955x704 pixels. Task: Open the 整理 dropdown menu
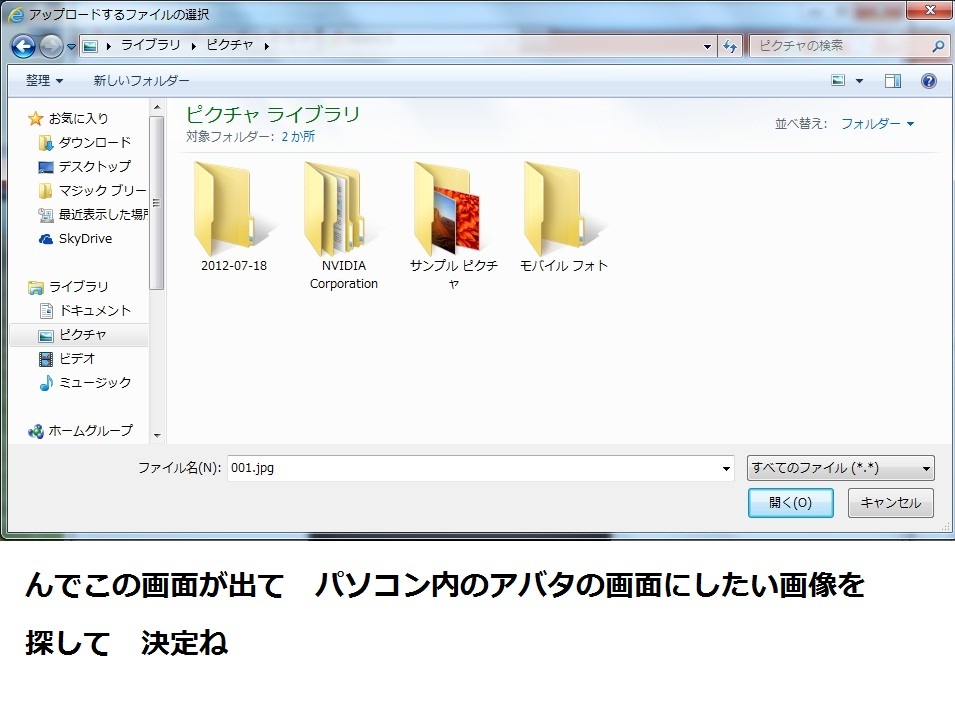(x=44, y=81)
